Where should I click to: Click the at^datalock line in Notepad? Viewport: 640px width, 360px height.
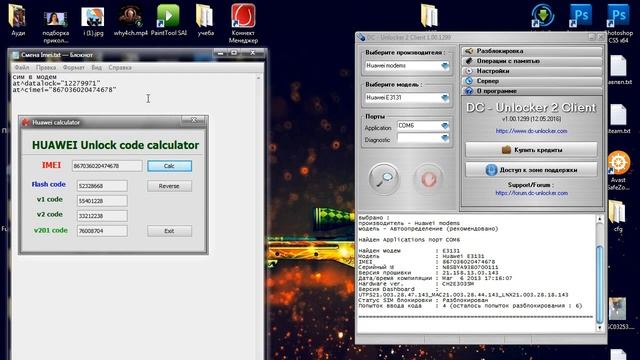pos(56,83)
